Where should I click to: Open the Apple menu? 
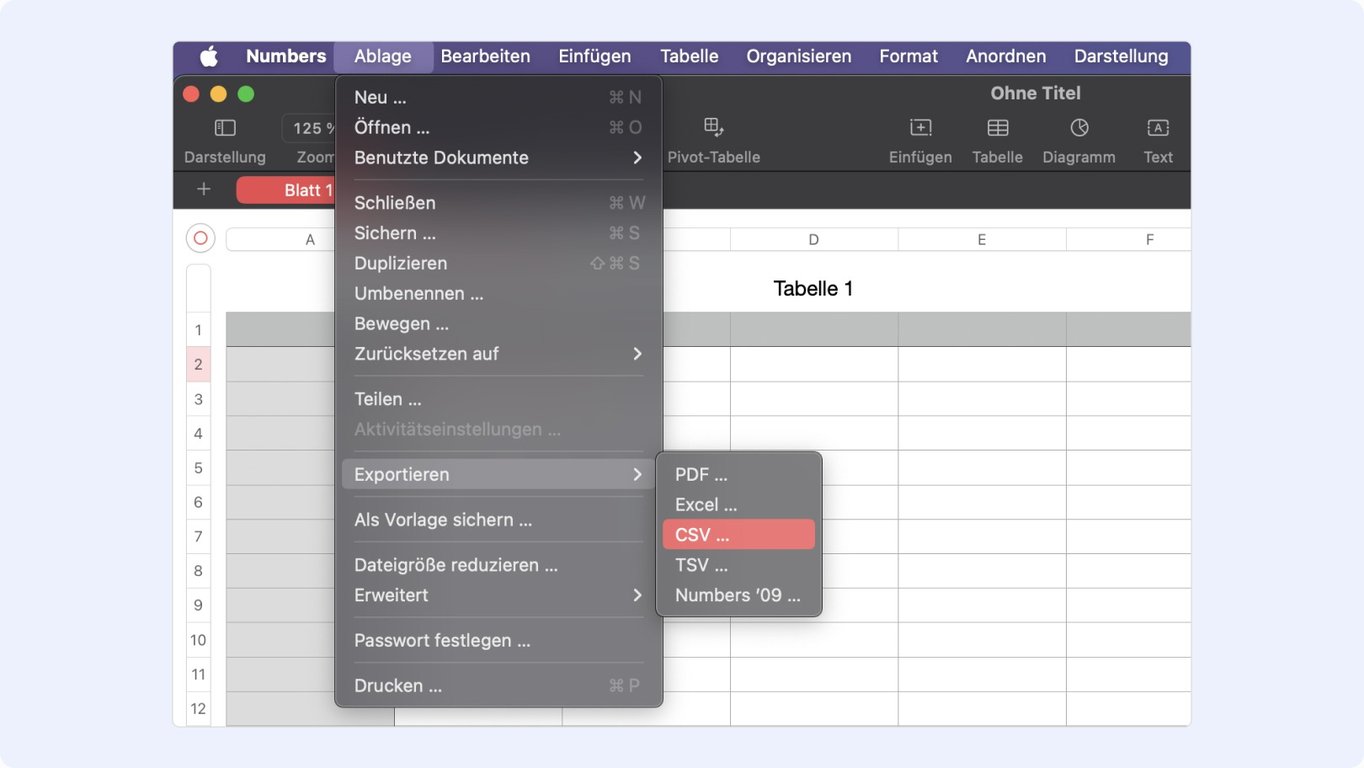209,56
